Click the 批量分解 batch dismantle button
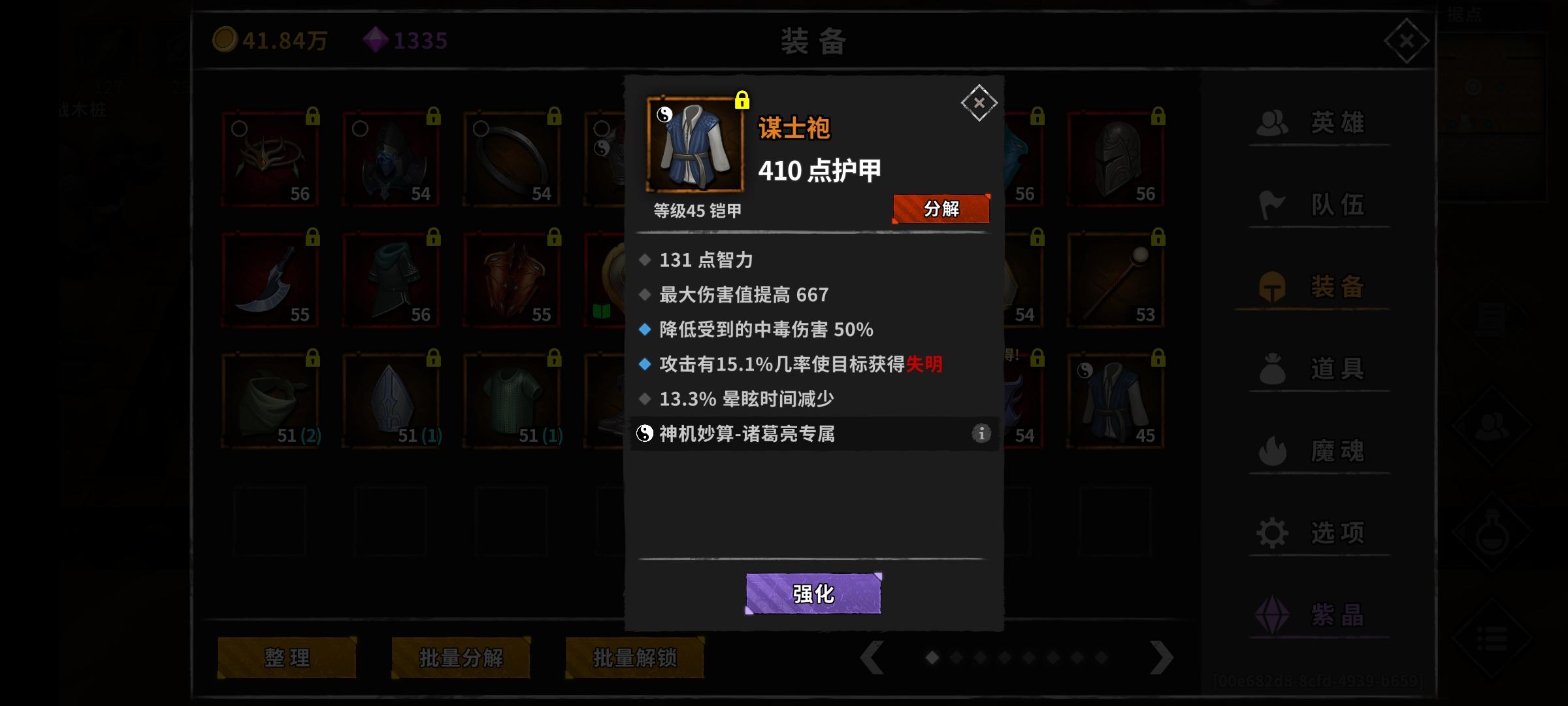 pyautogui.click(x=461, y=658)
